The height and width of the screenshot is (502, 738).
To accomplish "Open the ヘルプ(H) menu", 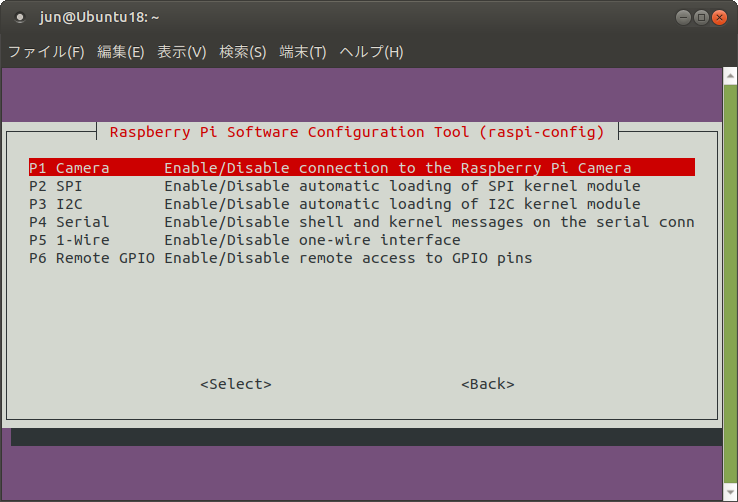I will 371,52.
